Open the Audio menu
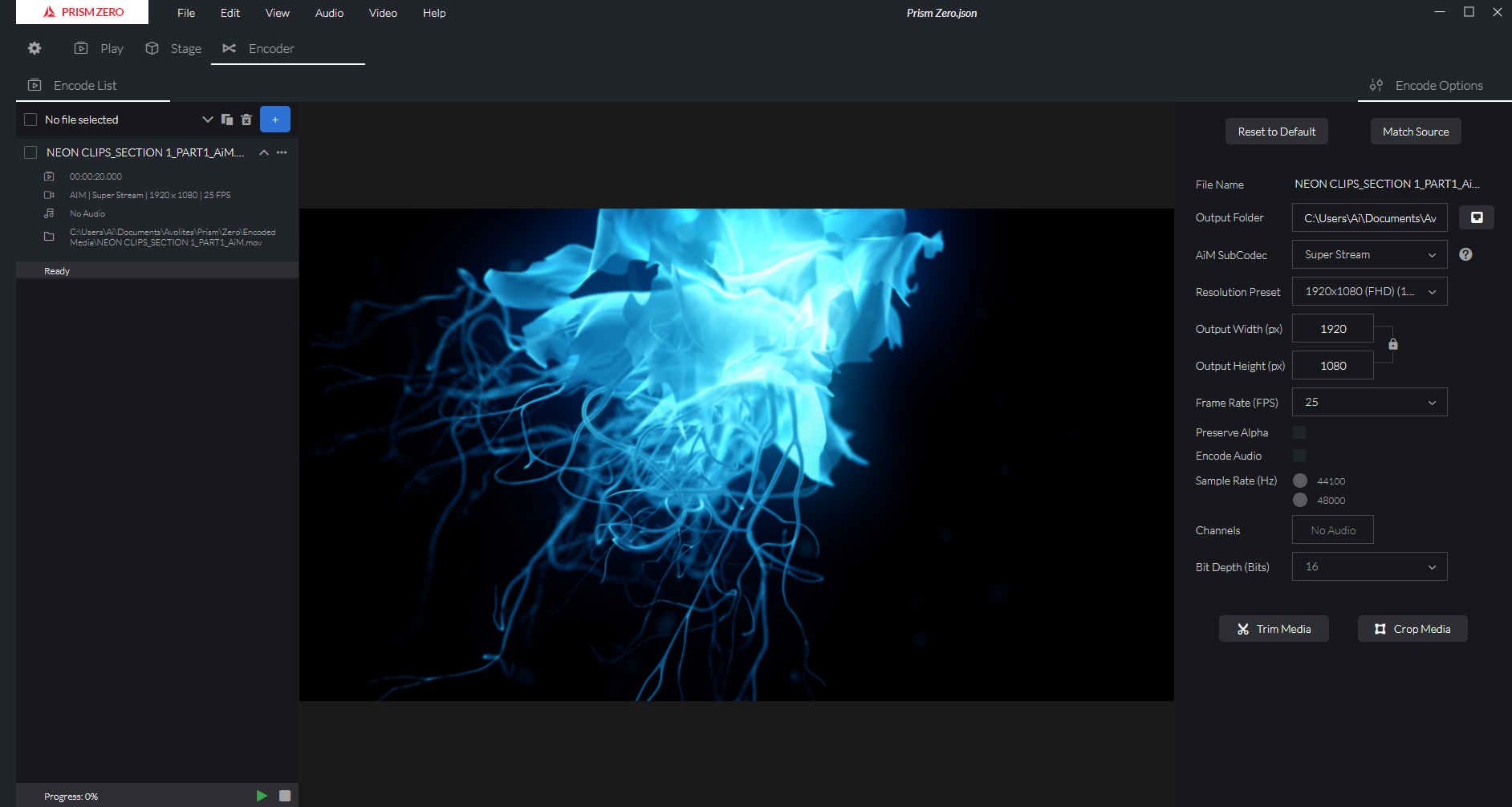Image resolution: width=1512 pixels, height=807 pixels. 329,13
